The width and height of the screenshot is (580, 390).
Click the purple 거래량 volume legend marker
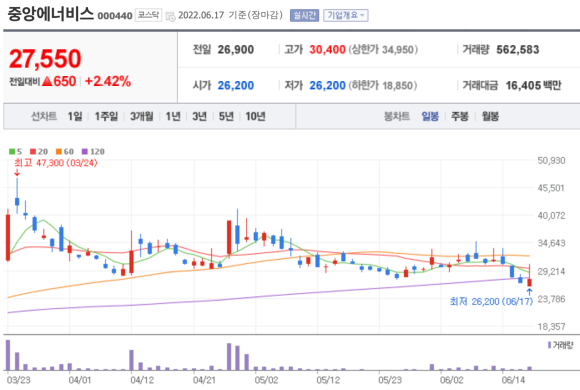point(549,345)
